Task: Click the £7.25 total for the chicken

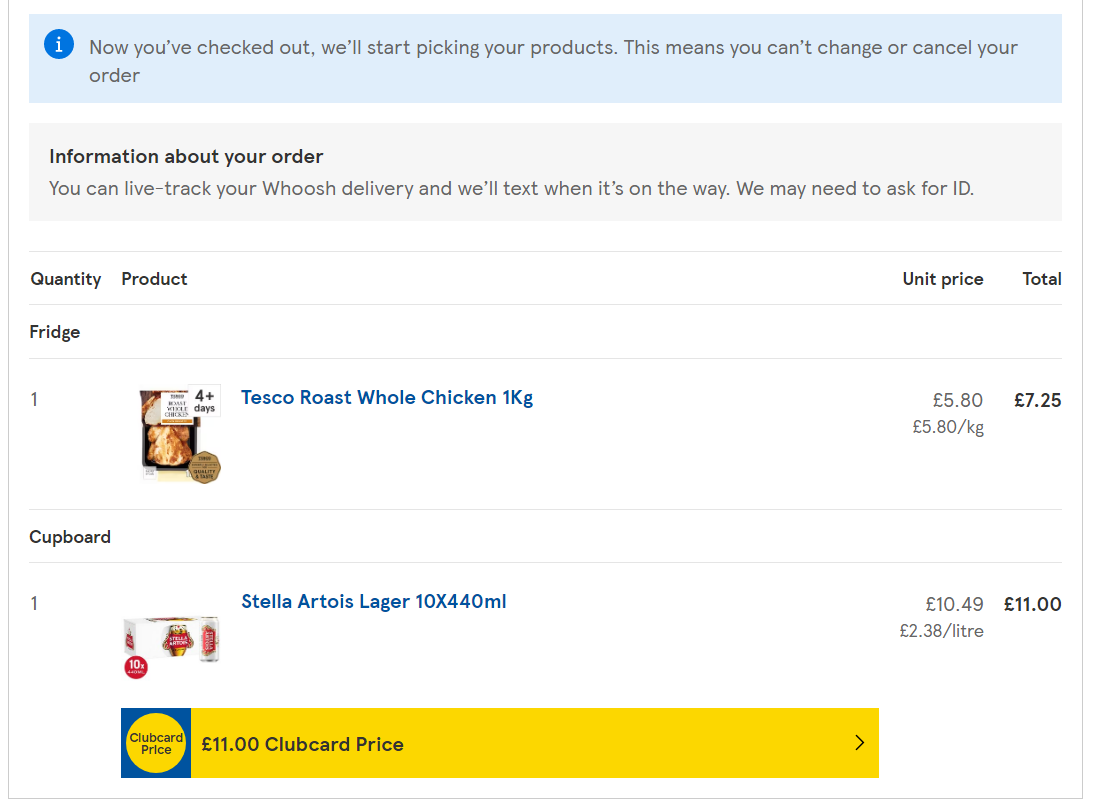Action: 1037,401
